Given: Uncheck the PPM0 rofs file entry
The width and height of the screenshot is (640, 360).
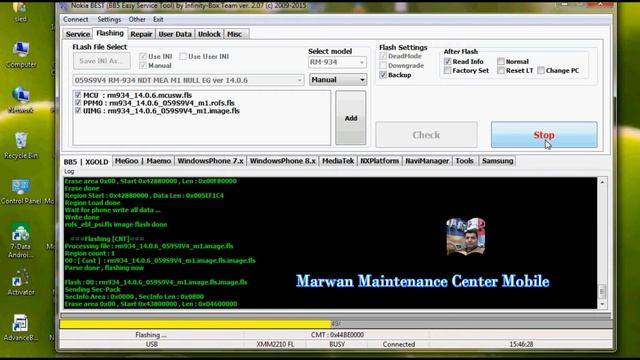Looking at the screenshot, I should (x=78, y=102).
